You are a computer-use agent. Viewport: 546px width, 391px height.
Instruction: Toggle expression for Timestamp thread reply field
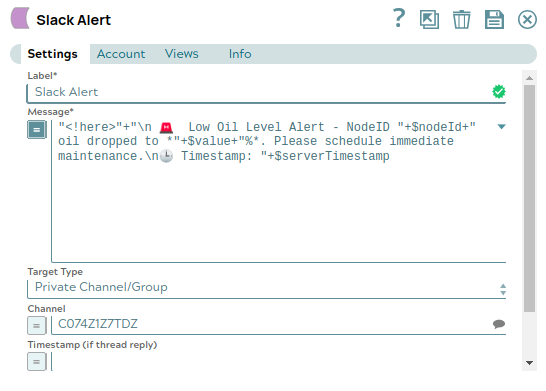tap(37, 362)
